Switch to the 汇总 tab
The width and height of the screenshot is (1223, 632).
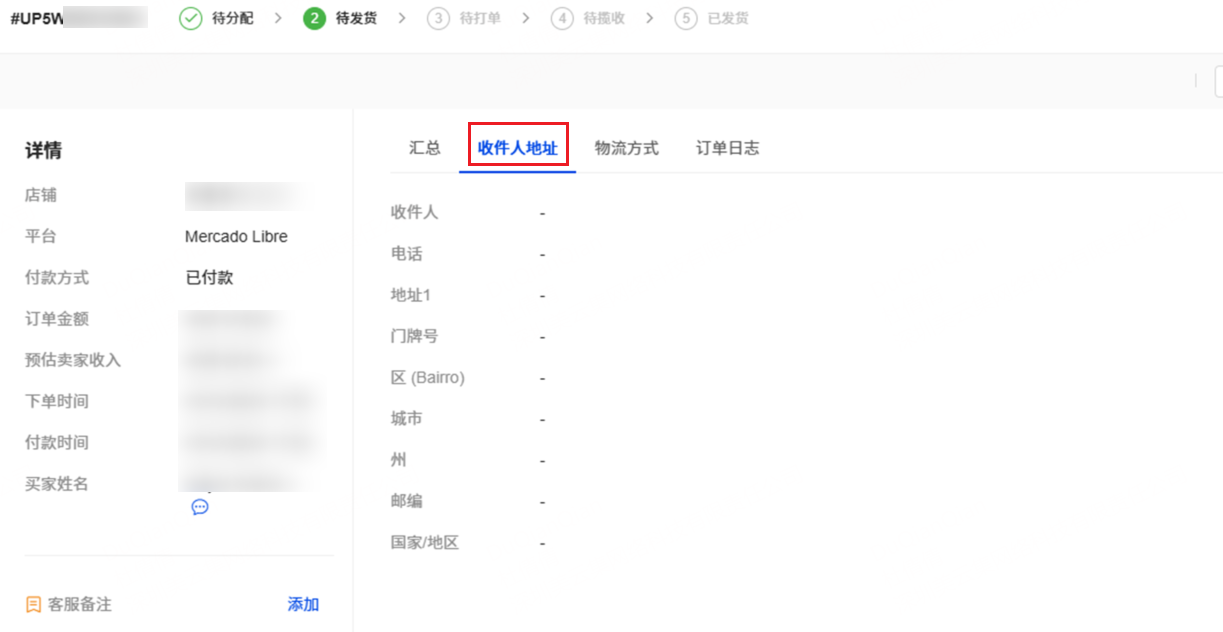point(425,148)
